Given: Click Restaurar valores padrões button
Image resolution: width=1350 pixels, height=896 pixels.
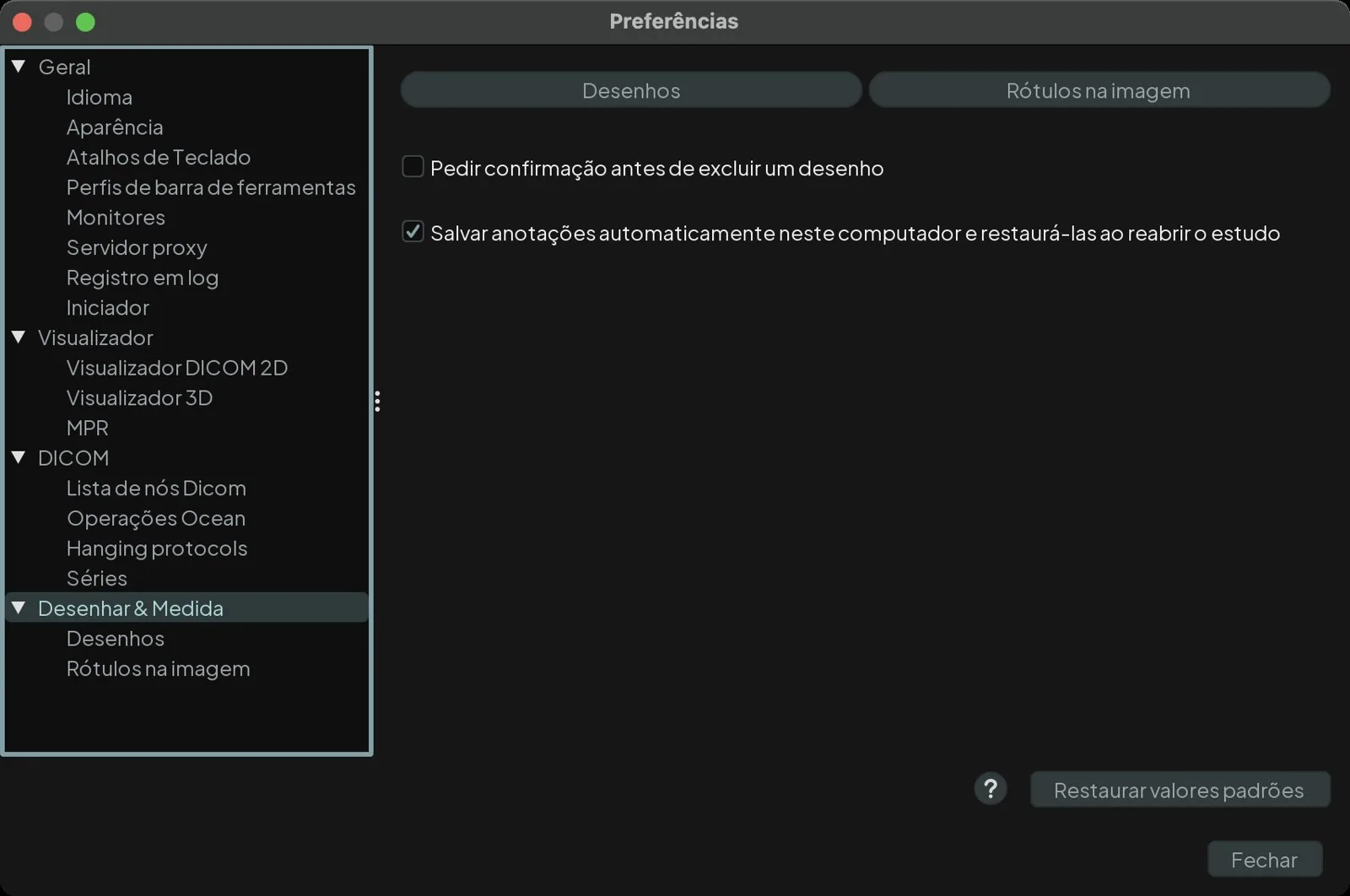Looking at the screenshot, I should 1180,791.
